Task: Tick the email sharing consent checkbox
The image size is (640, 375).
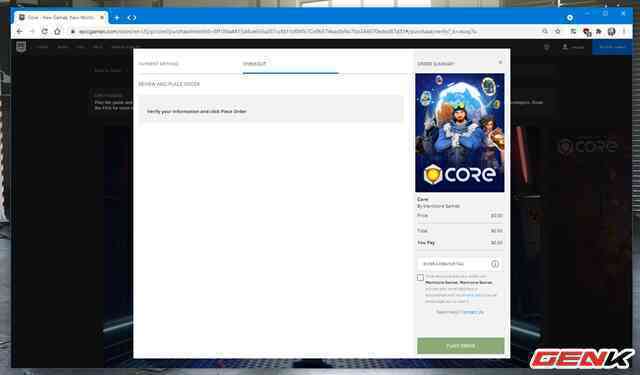Action: pos(420,277)
